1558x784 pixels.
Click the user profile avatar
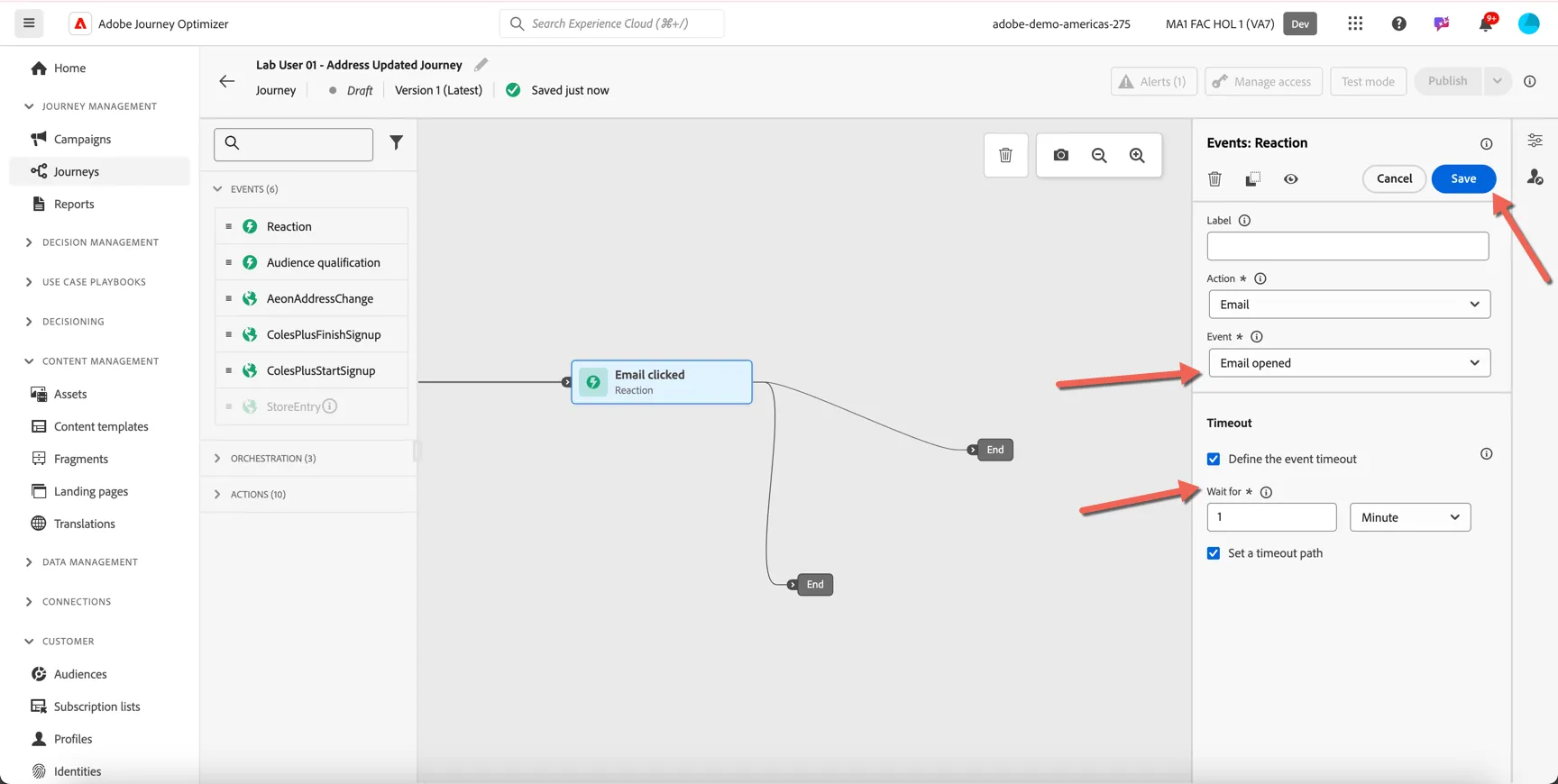tap(1528, 23)
